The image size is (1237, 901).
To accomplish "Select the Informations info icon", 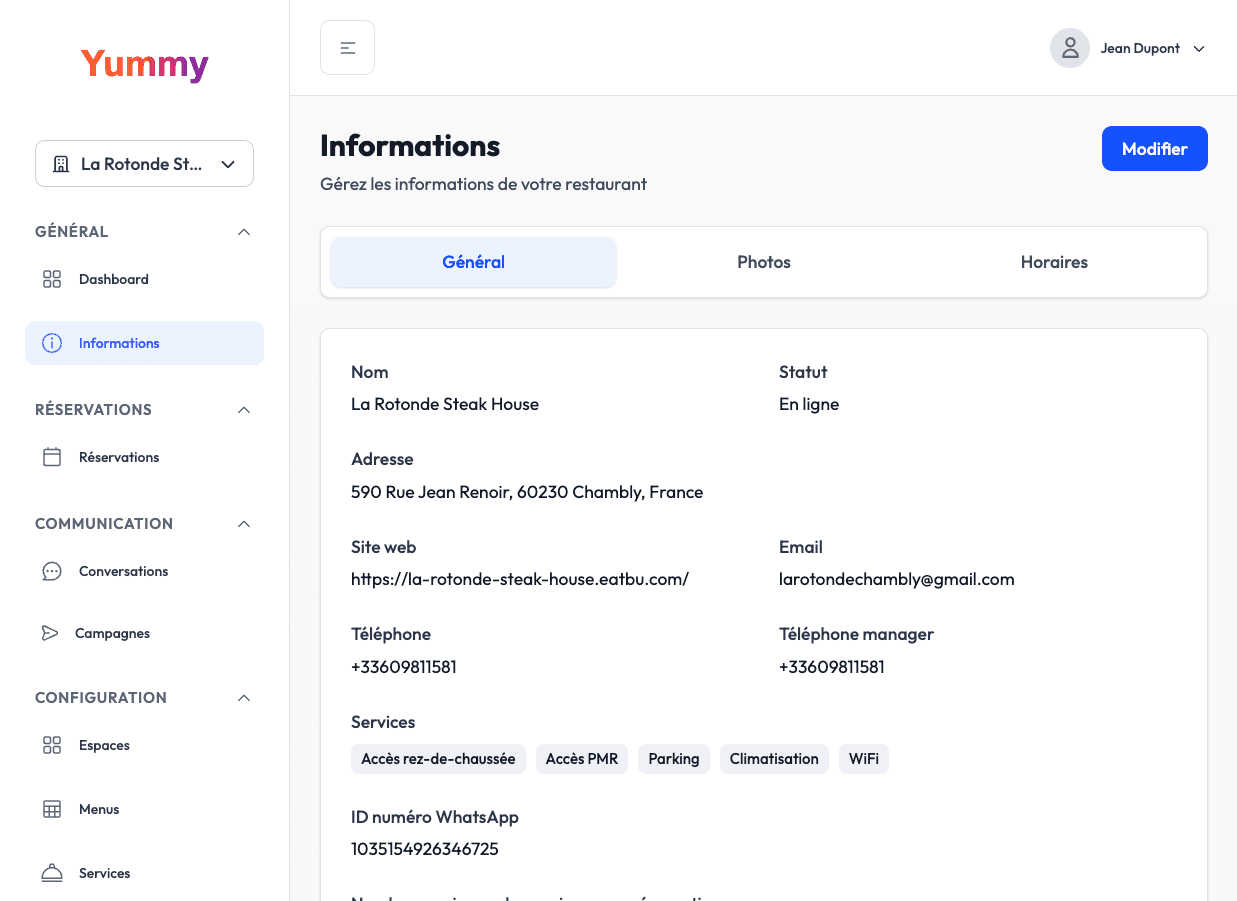I will [51, 343].
